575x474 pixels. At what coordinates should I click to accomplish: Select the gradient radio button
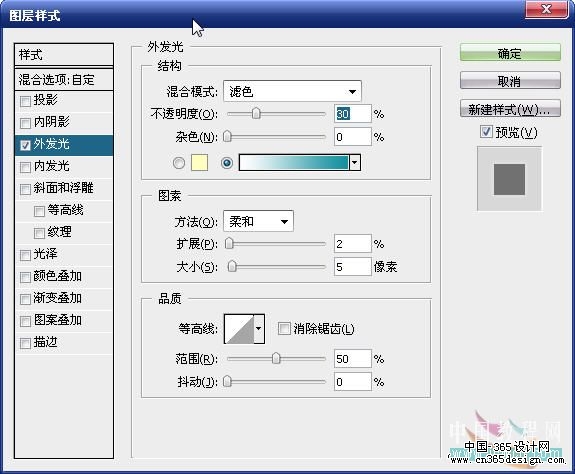227,163
